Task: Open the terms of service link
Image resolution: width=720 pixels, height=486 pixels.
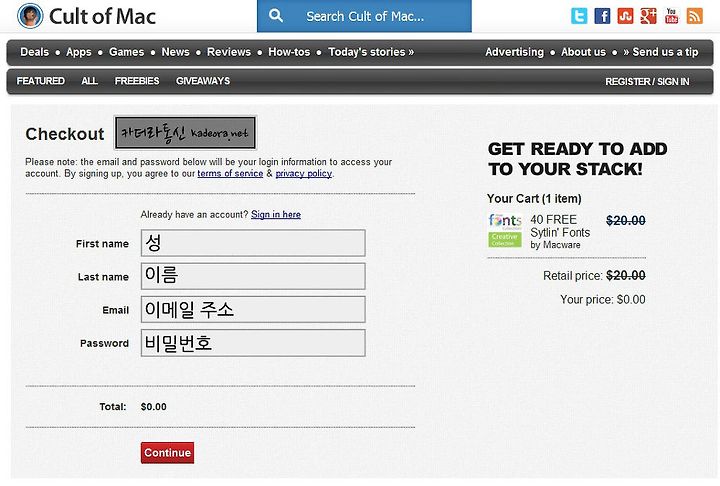Action: click(x=230, y=174)
